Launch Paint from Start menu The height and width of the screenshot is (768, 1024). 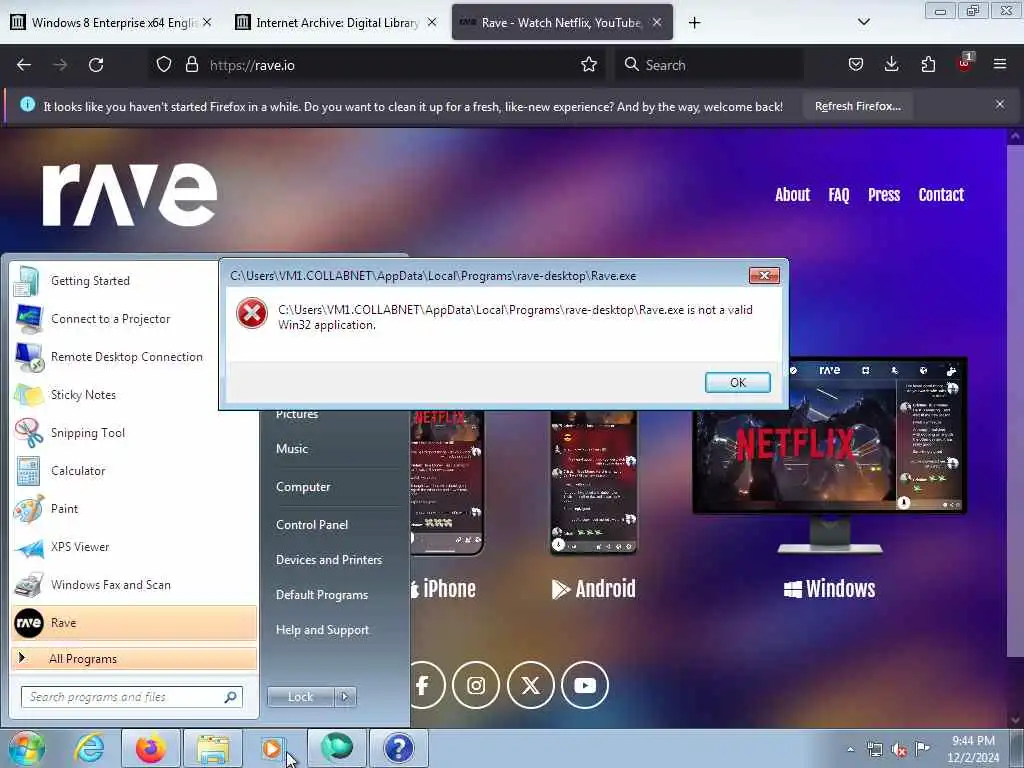(x=134, y=509)
